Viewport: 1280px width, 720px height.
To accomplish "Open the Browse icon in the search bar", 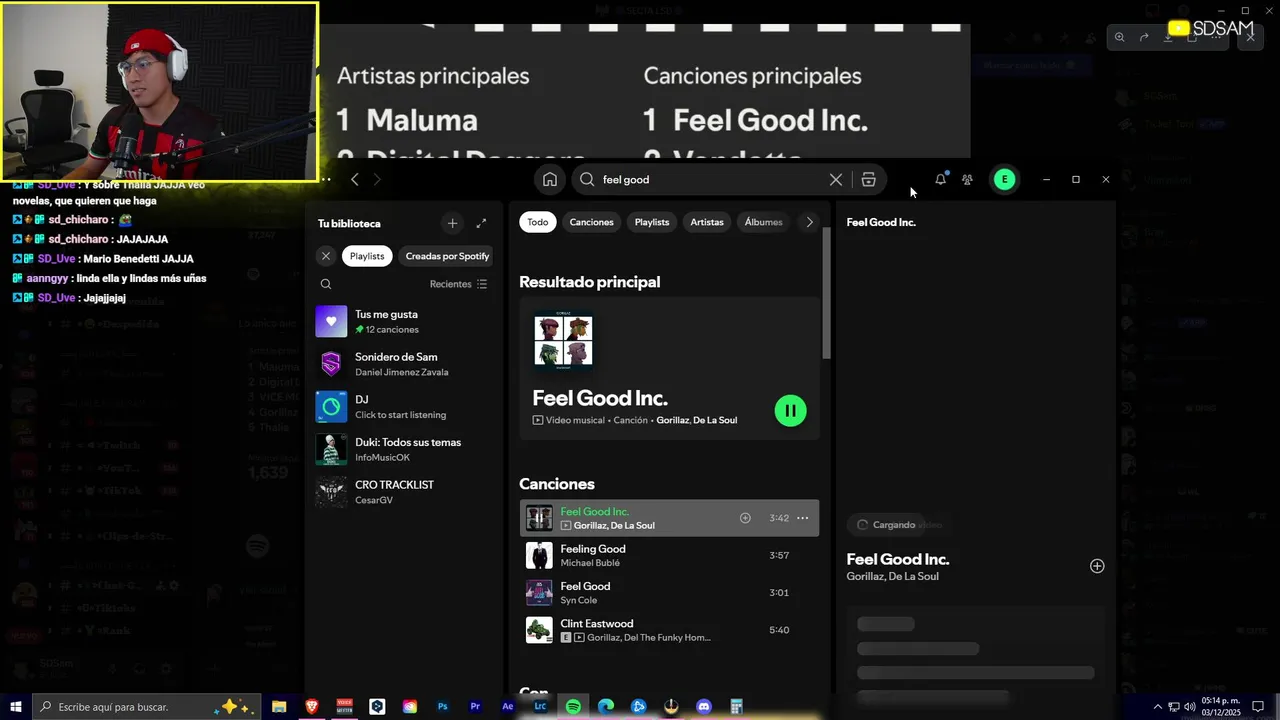I will (868, 180).
